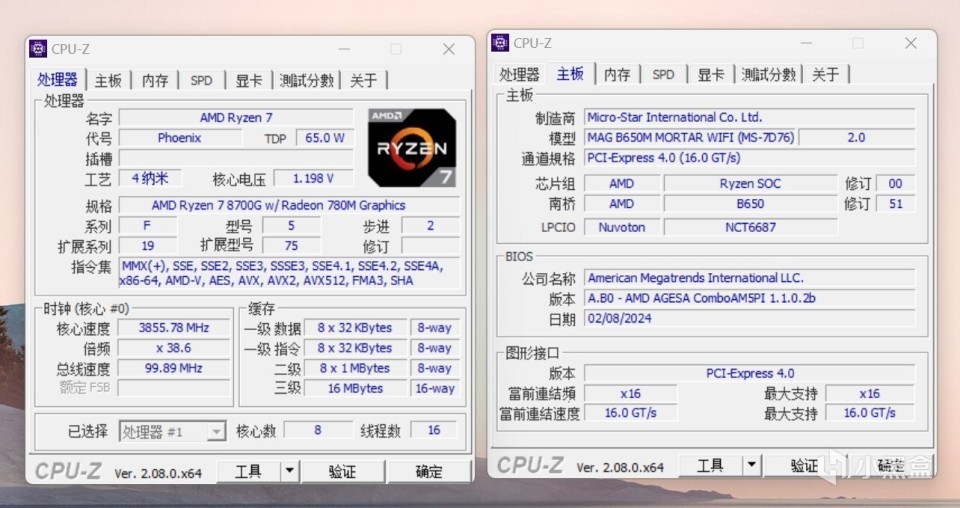Open 关于 tab in left window
960x508 pixels.
[x=364, y=81]
